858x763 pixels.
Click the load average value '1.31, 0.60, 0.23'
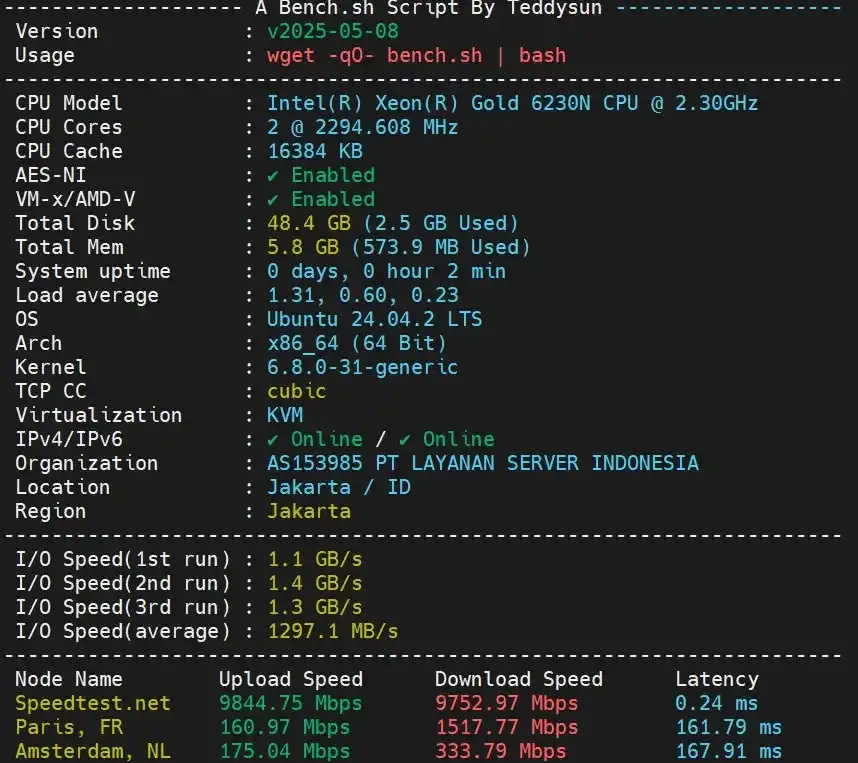363,296
